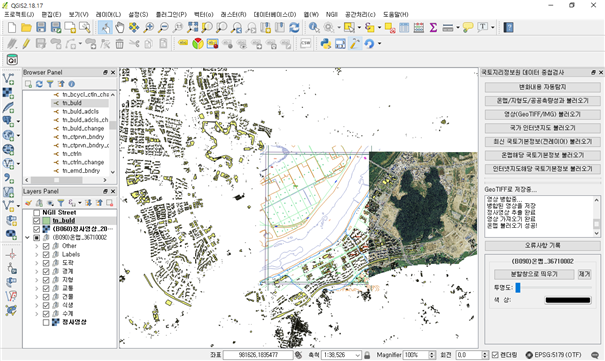Expand the 경계 layer group
This screenshot has height=361, width=605.
37,272
